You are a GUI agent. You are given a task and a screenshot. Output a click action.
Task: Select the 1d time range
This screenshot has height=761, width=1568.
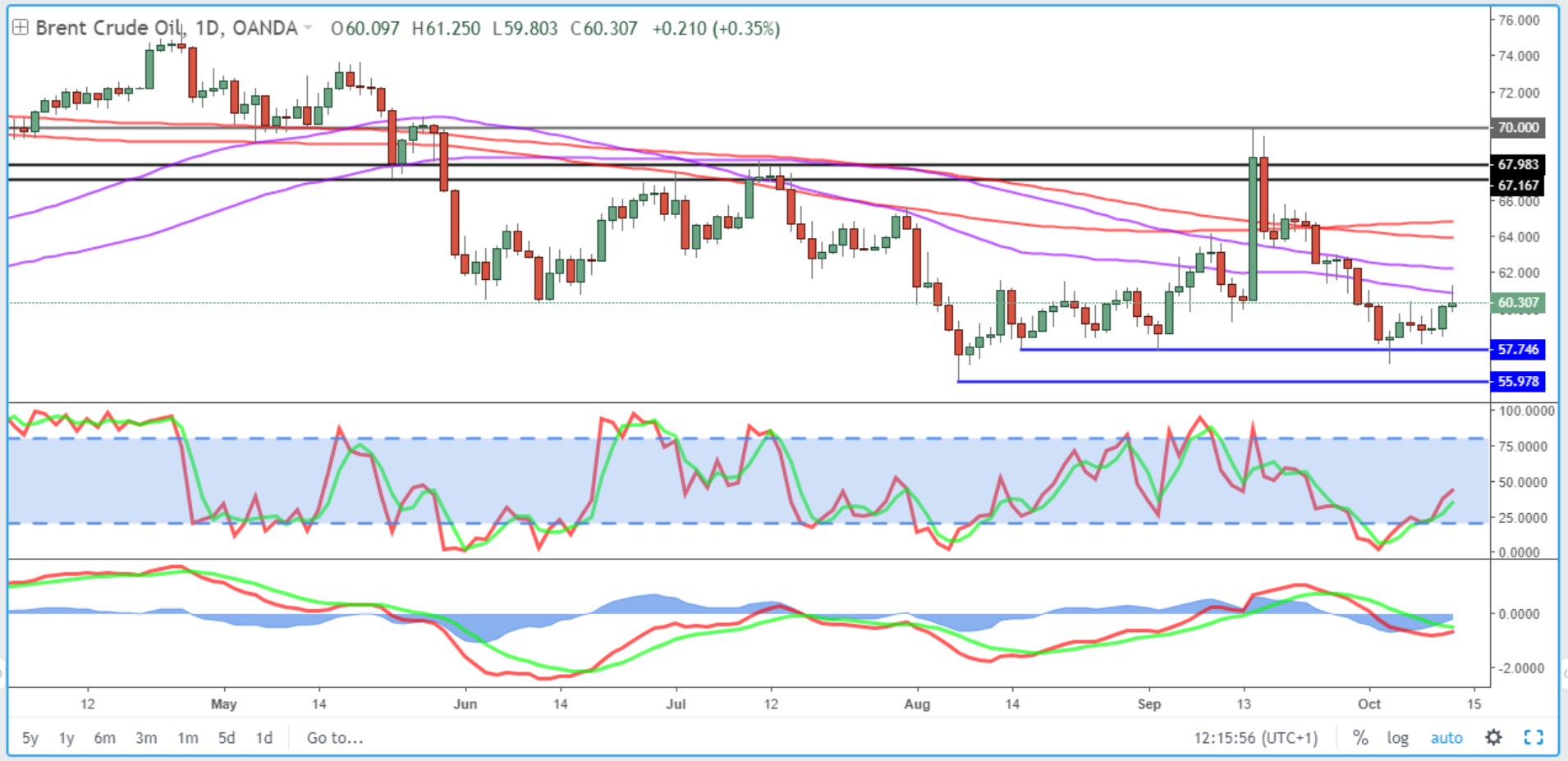(x=264, y=738)
